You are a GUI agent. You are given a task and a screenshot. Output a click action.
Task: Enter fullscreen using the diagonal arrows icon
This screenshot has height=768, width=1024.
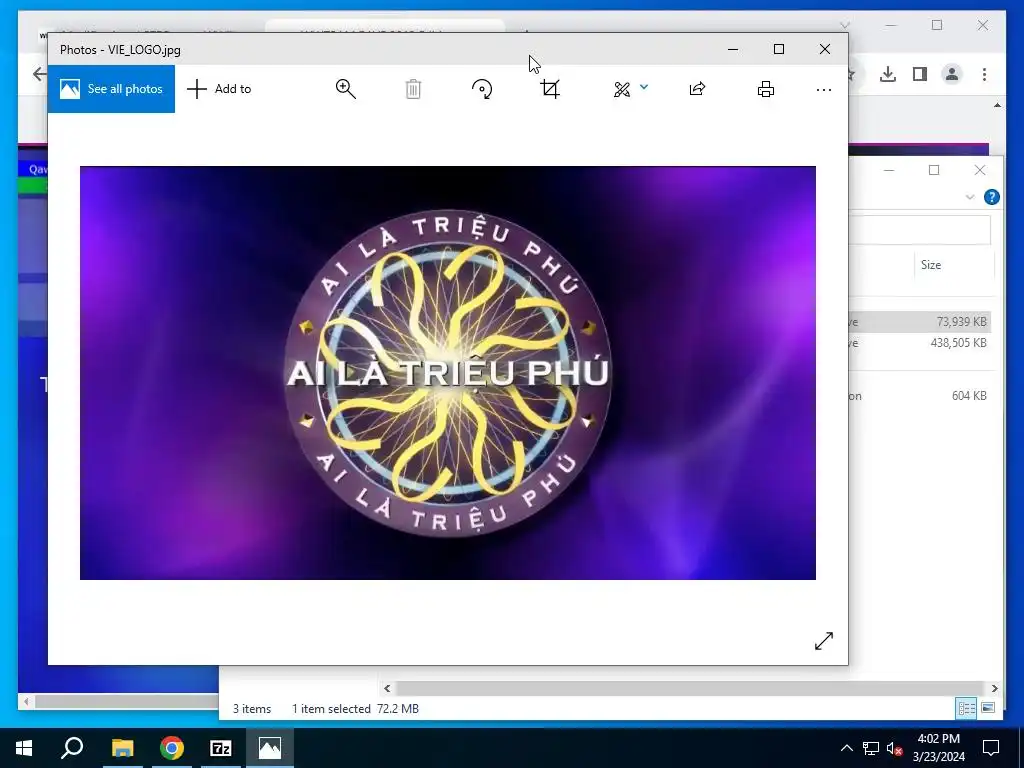point(824,641)
